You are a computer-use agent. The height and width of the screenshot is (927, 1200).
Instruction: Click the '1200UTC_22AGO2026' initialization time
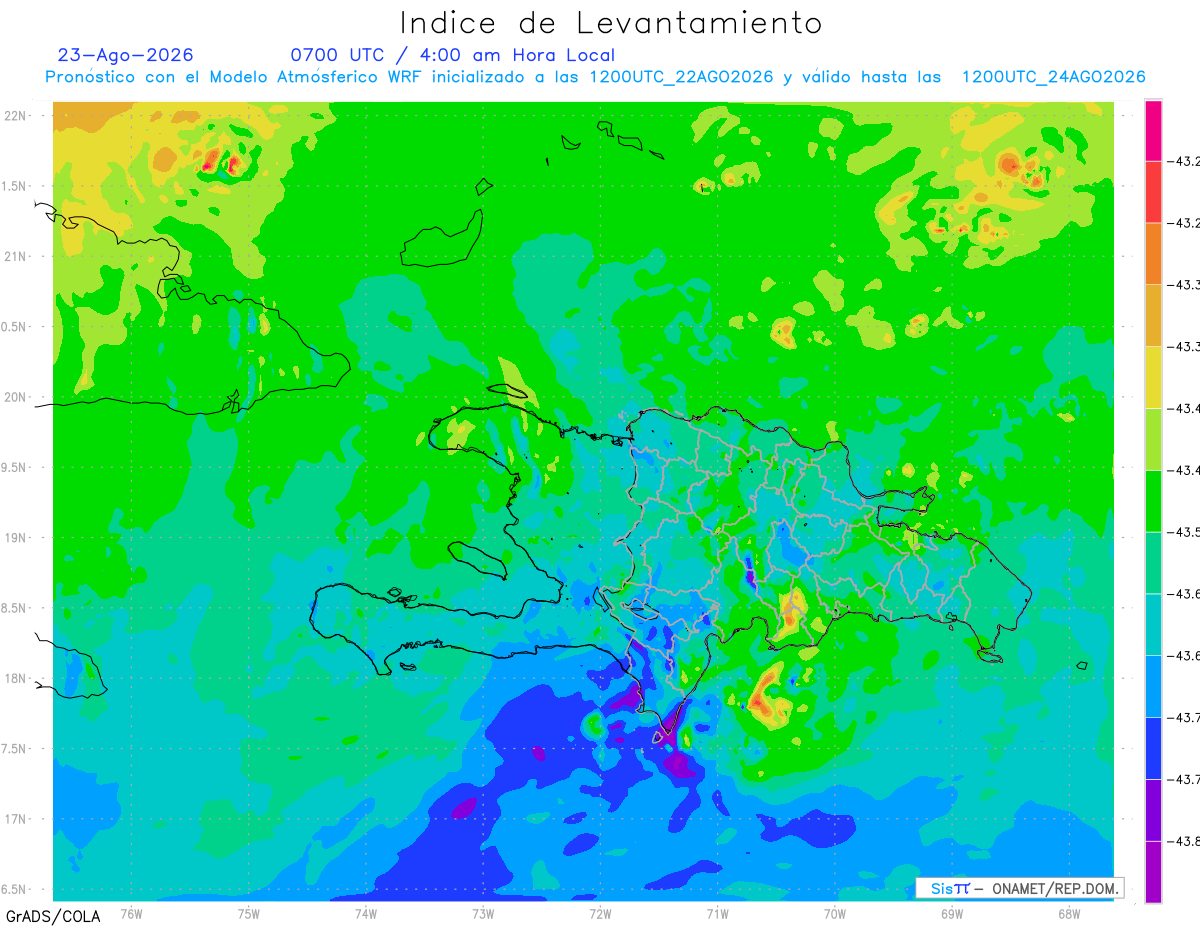click(681, 77)
